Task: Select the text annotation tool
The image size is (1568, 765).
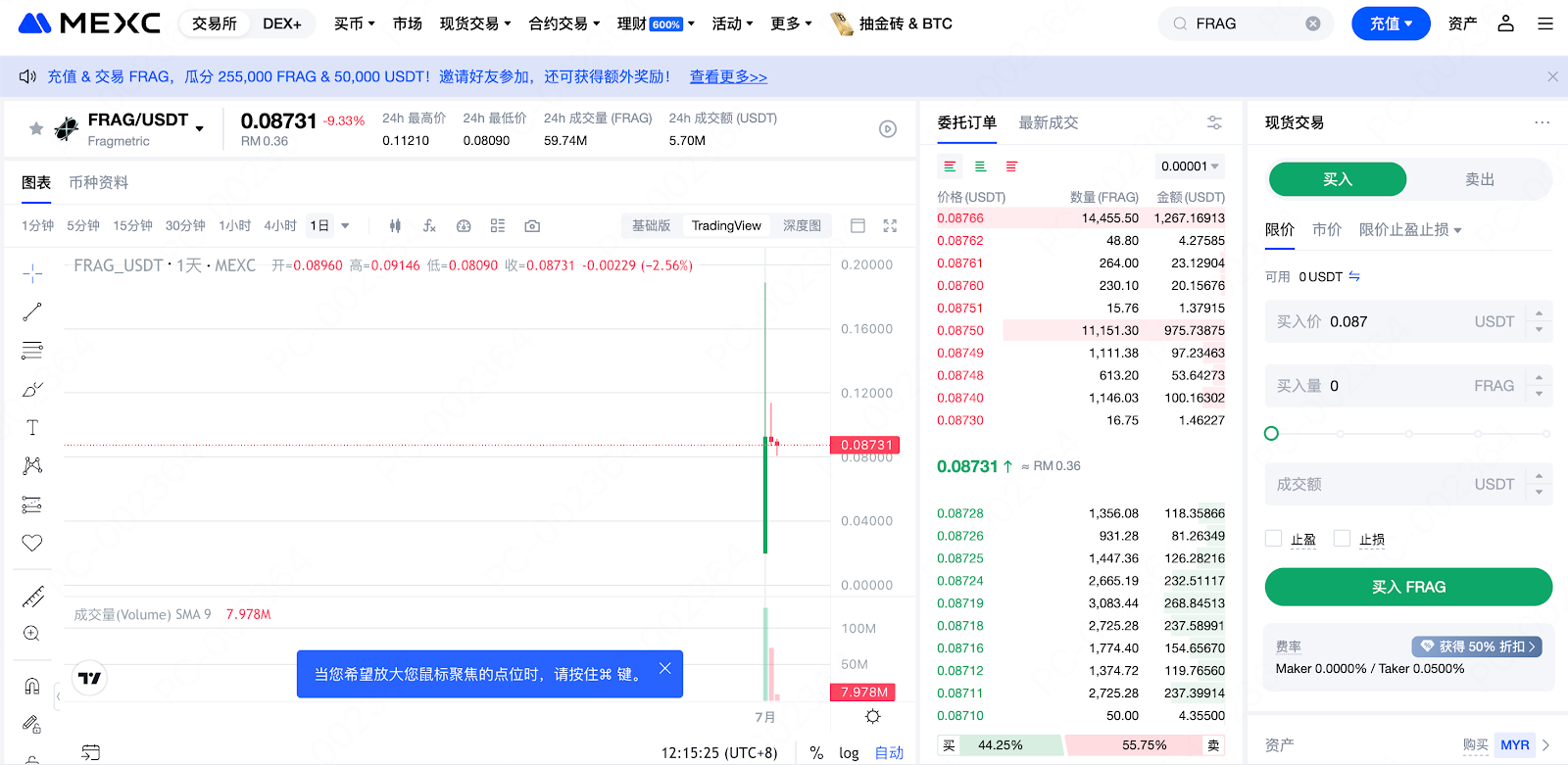Action: [x=32, y=427]
